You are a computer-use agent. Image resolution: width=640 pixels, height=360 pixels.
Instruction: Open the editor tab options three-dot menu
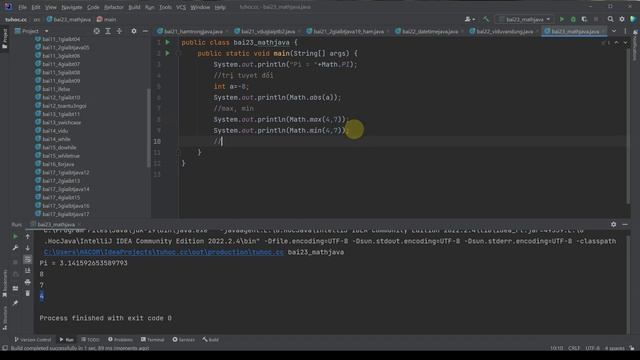click(625, 31)
